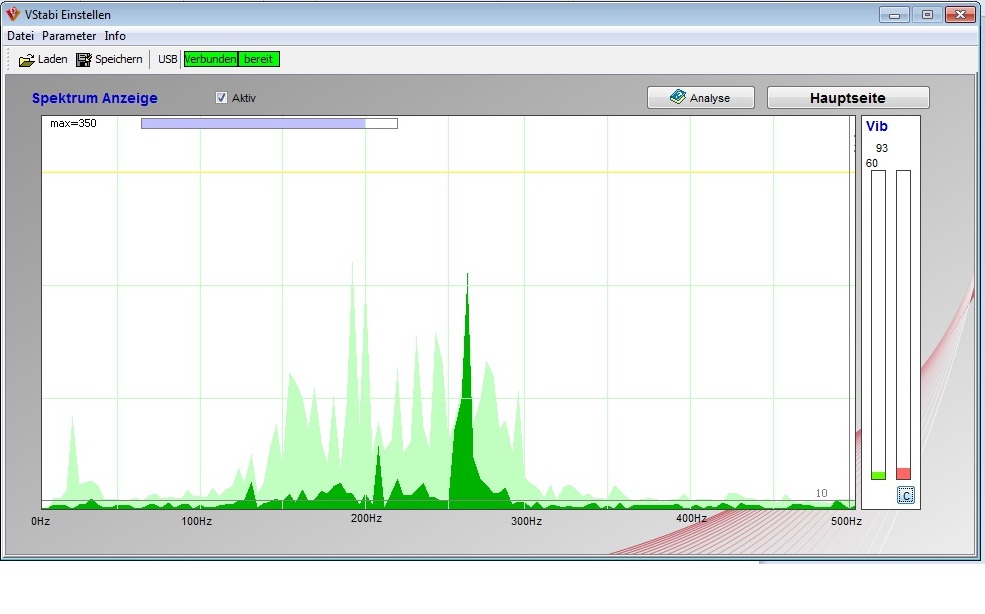Maximize the VStabi Einstellen window
The width and height of the screenshot is (985, 614).
[x=927, y=15]
